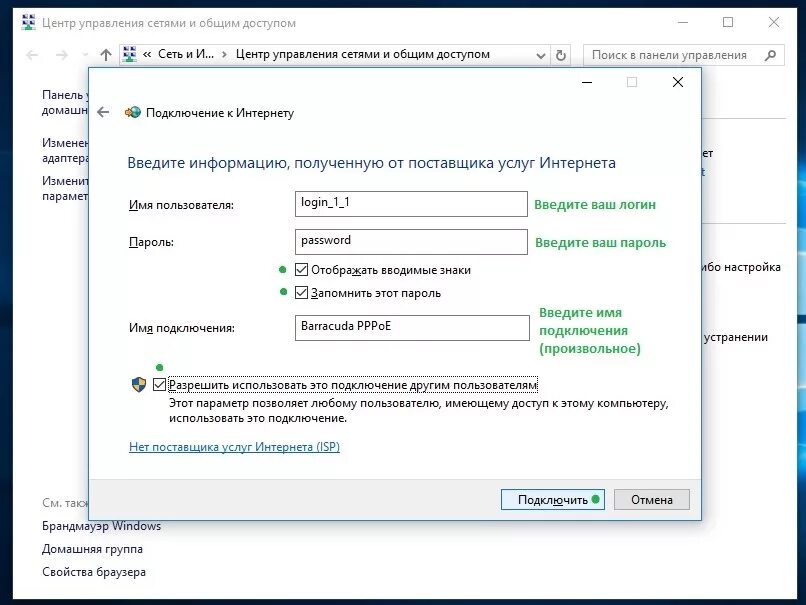Click the search magnifier icon in Control Panel
806x605 pixels.
(x=770, y=55)
